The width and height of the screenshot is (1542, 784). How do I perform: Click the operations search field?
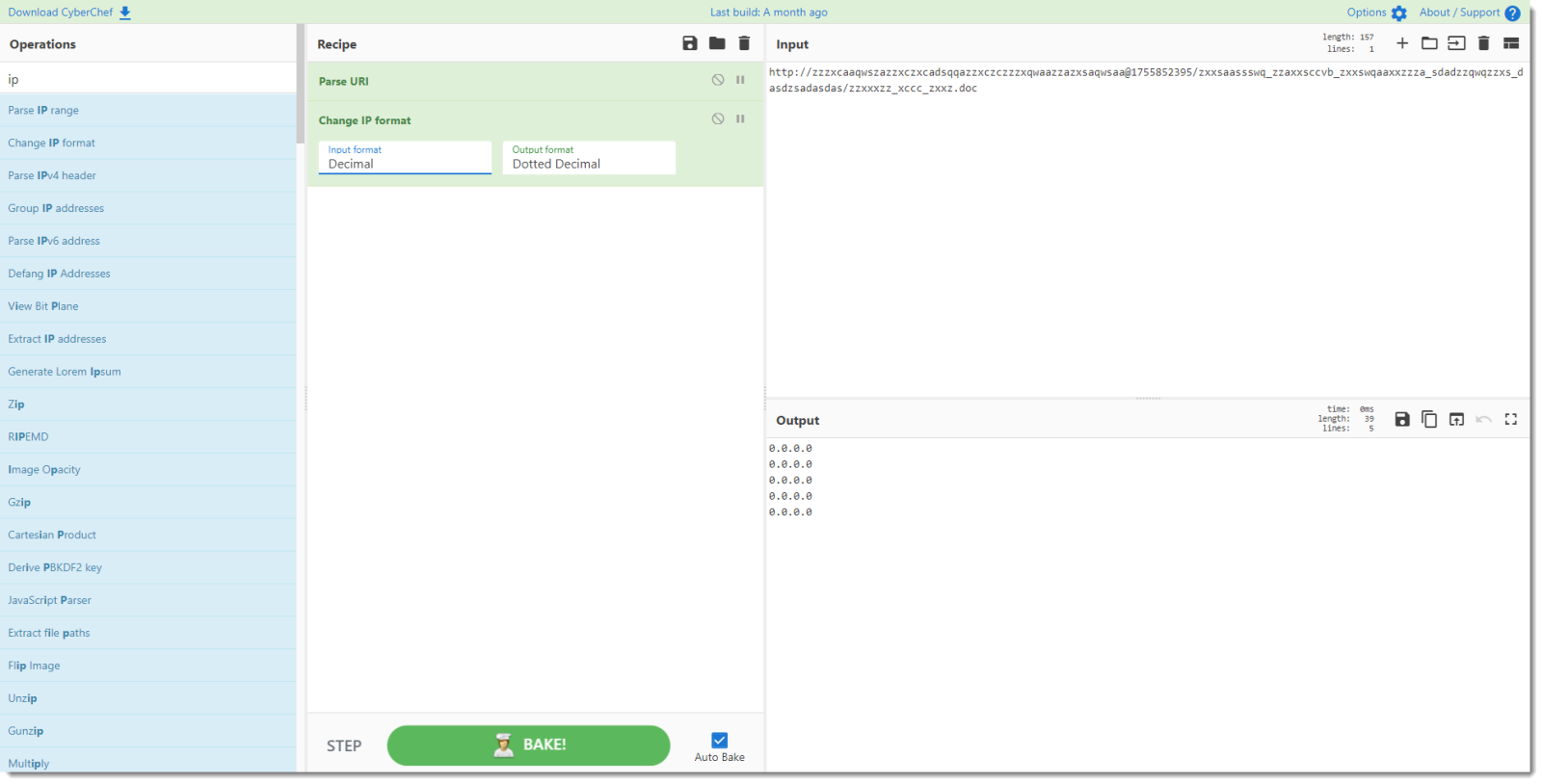[148, 79]
